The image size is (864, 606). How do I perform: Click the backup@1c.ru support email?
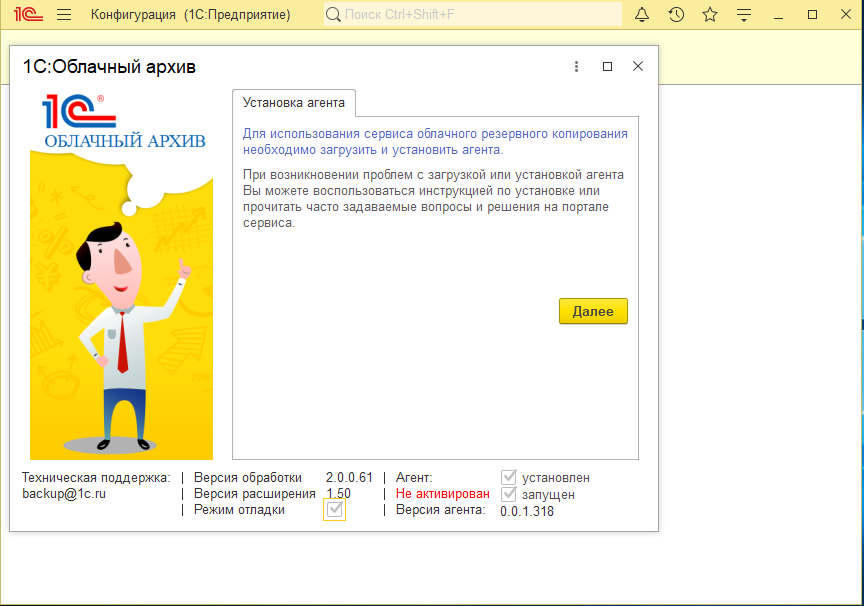pyautogui.click(x=64, y=494)
